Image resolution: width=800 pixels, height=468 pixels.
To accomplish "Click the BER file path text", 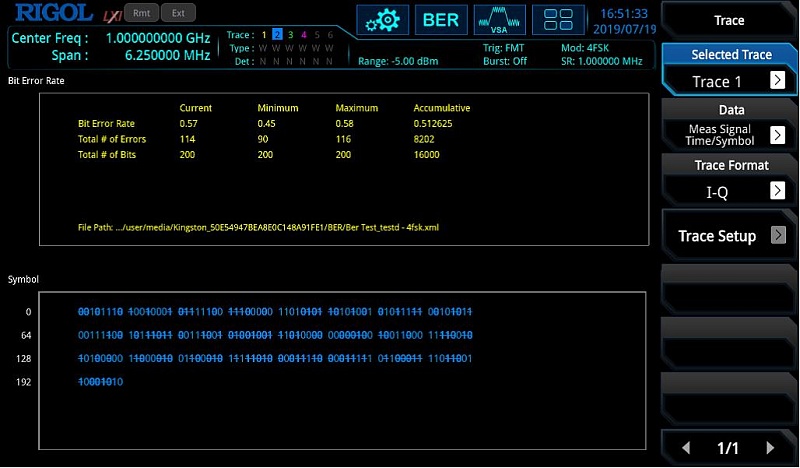I will pyautogui.click(x=258, y=227).
